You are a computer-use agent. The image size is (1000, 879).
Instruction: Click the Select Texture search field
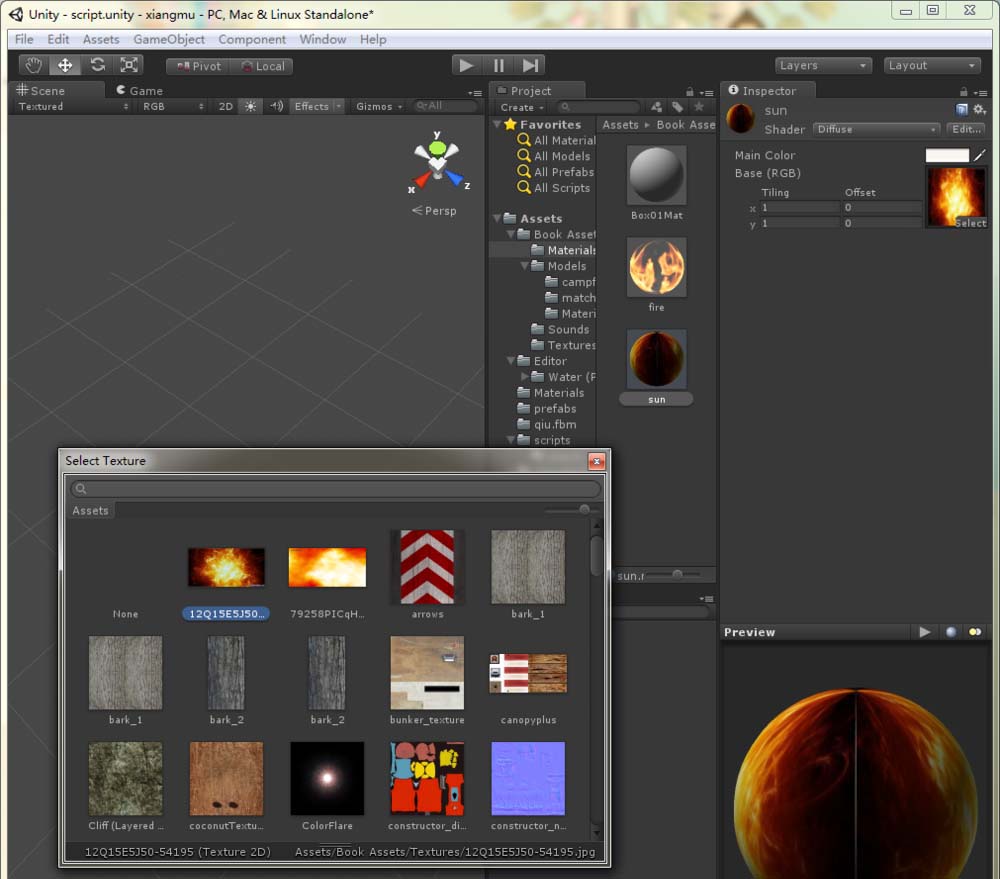coord(335,489)
